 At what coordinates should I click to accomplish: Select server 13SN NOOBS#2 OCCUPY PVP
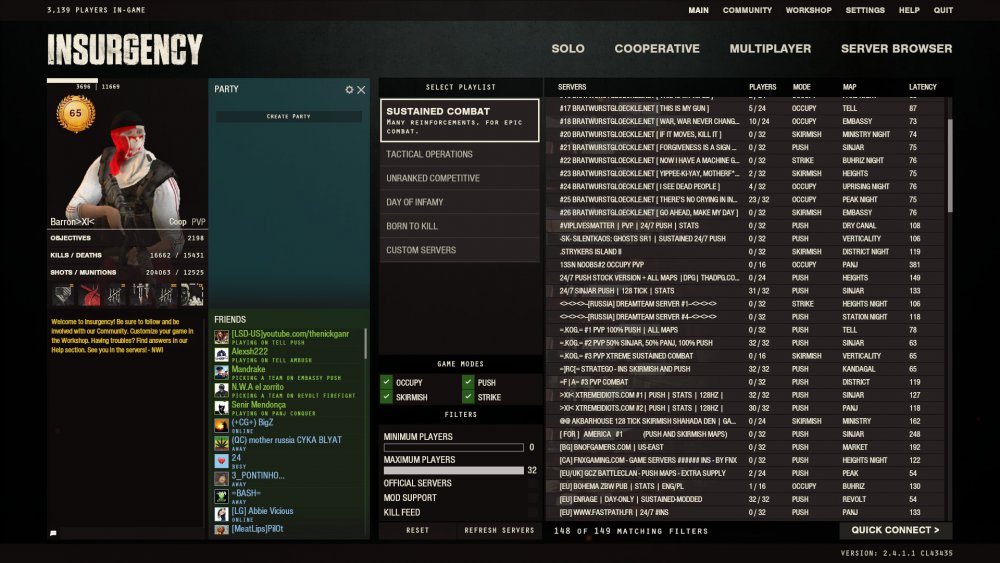745,265
